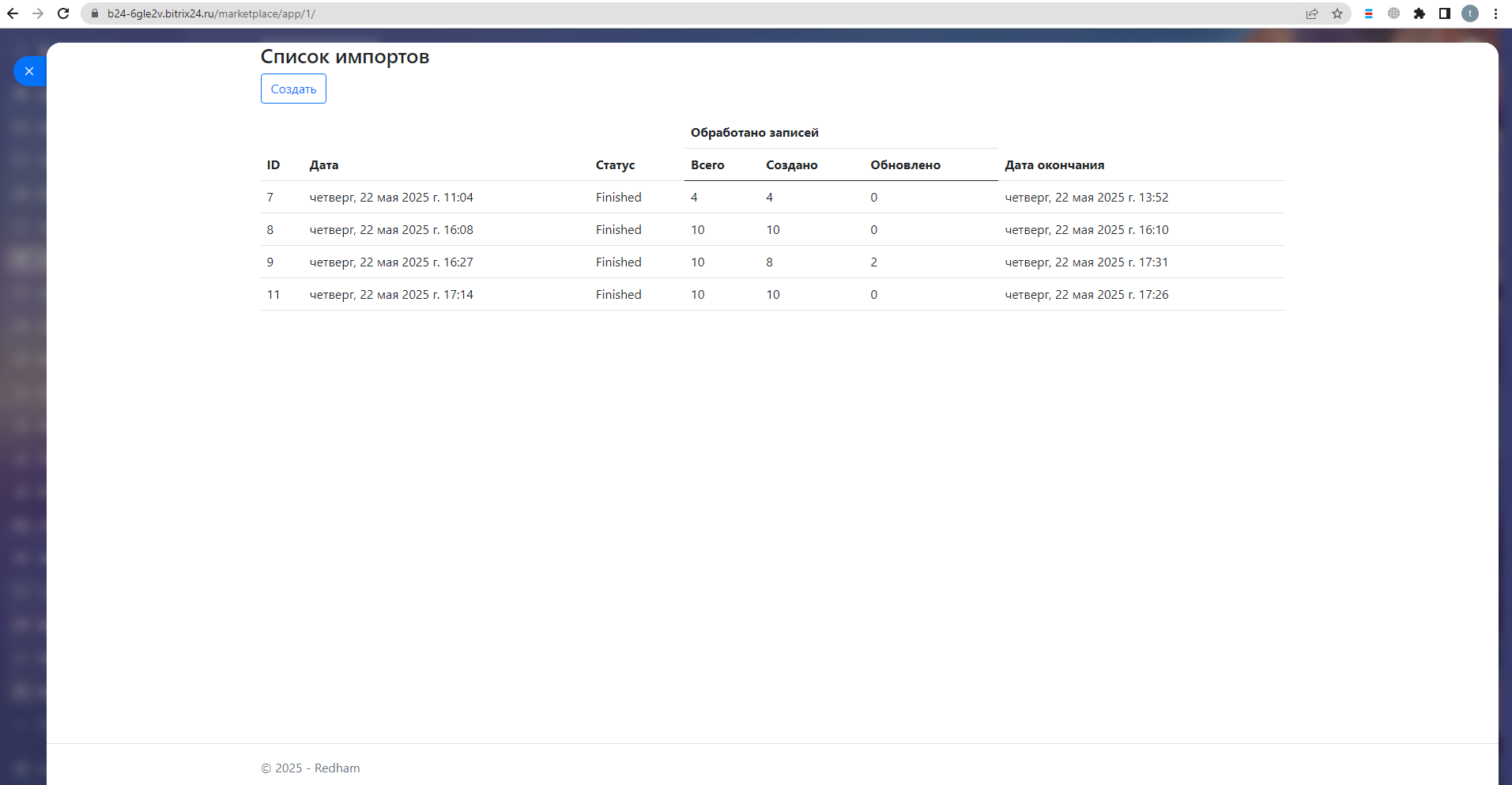Open the Extensions puzzle piece menu
Image resolution: width=1512 pixels, height=785 pixels.
coord(1420,13)
